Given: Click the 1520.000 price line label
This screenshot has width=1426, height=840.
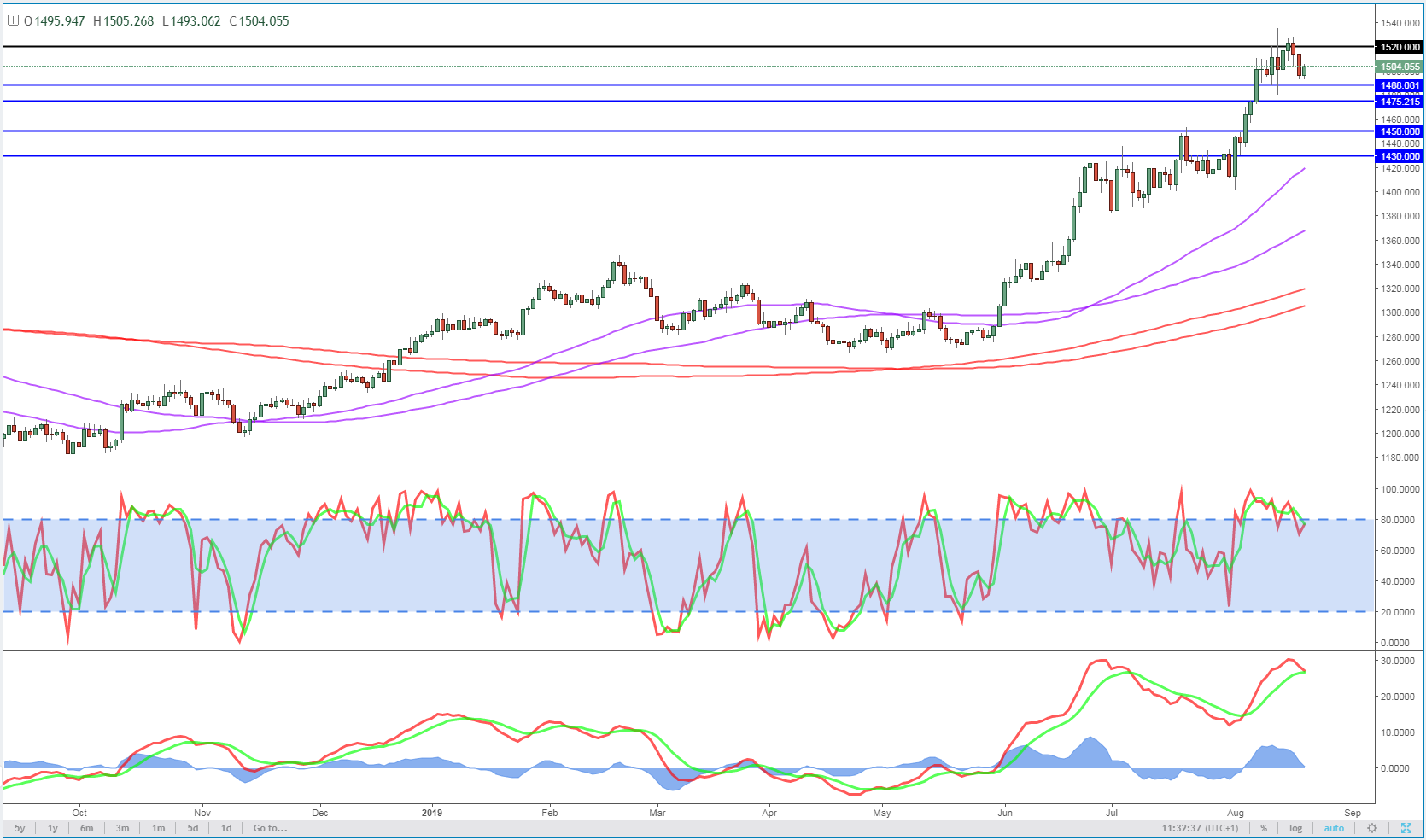Looking at the screenshot, I should pyautogui.click(x=1400, y=47).
